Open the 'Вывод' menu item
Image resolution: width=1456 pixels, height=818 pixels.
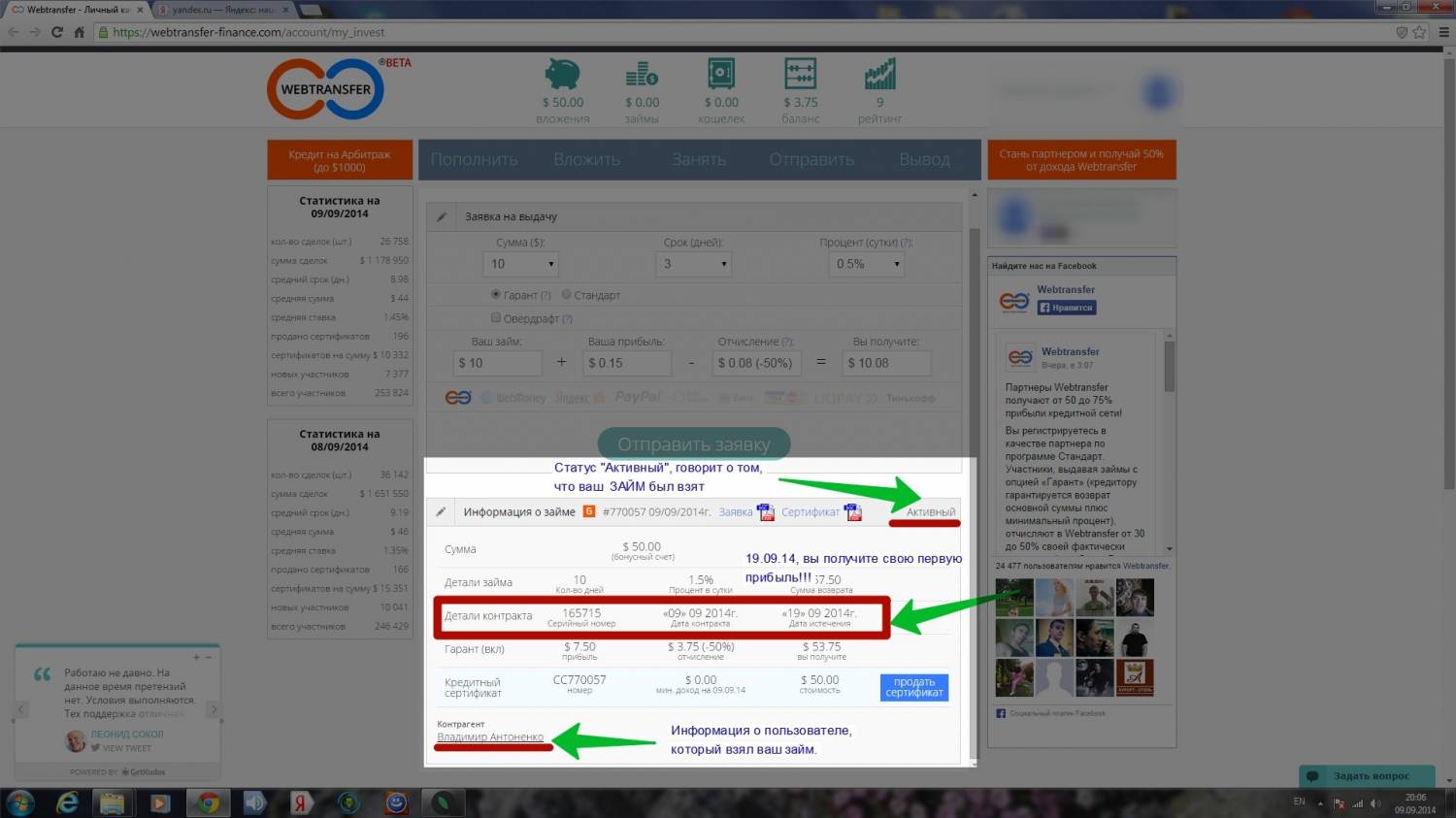[x=924, y=159]
